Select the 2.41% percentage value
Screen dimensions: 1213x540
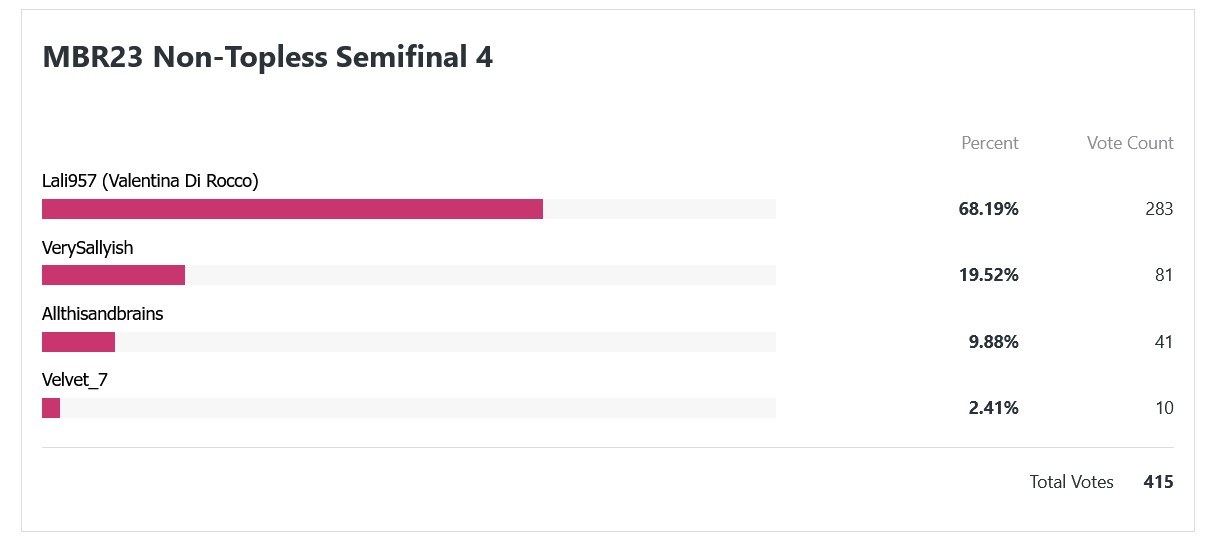(x=993, y=408)
